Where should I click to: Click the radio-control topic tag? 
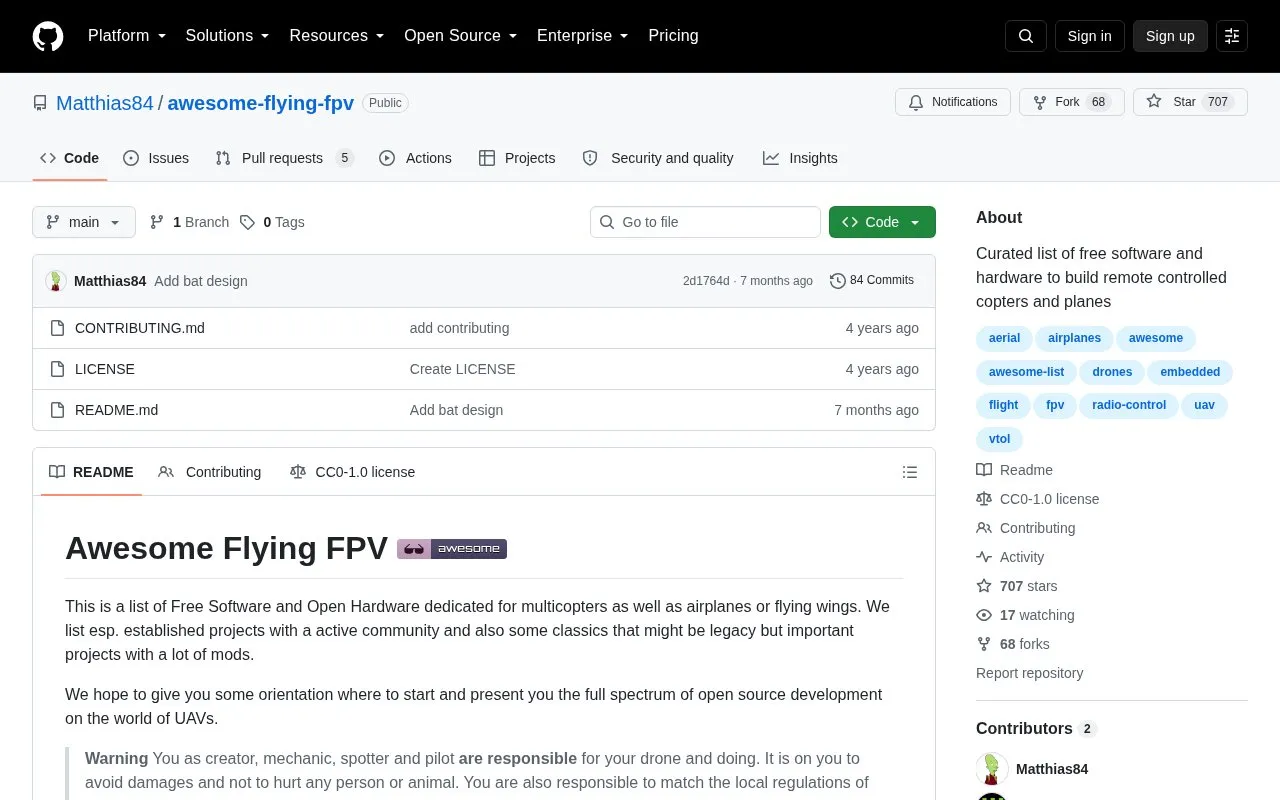(1129, 405)
